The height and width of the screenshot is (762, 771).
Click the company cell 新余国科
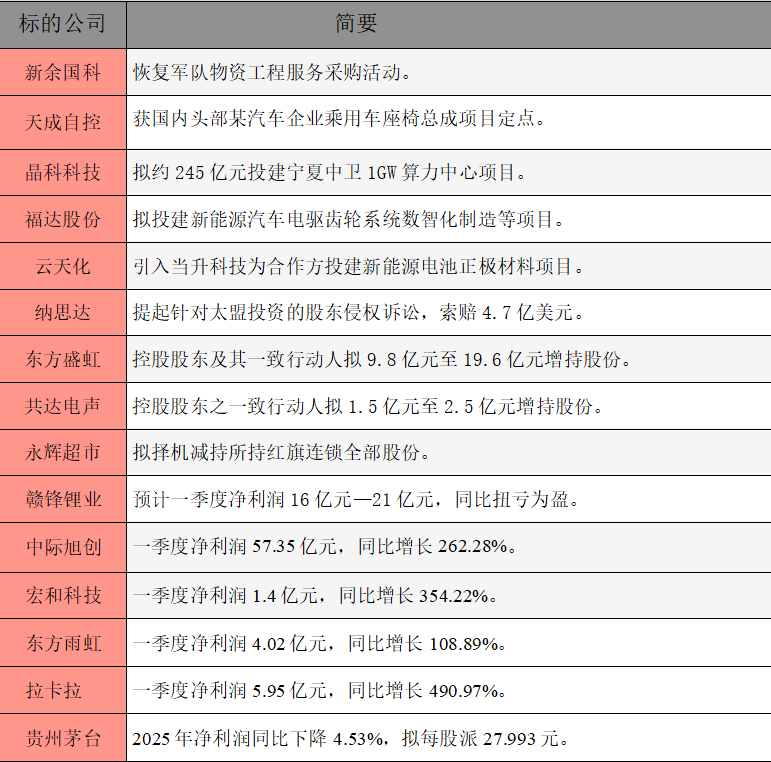(63, 72)
